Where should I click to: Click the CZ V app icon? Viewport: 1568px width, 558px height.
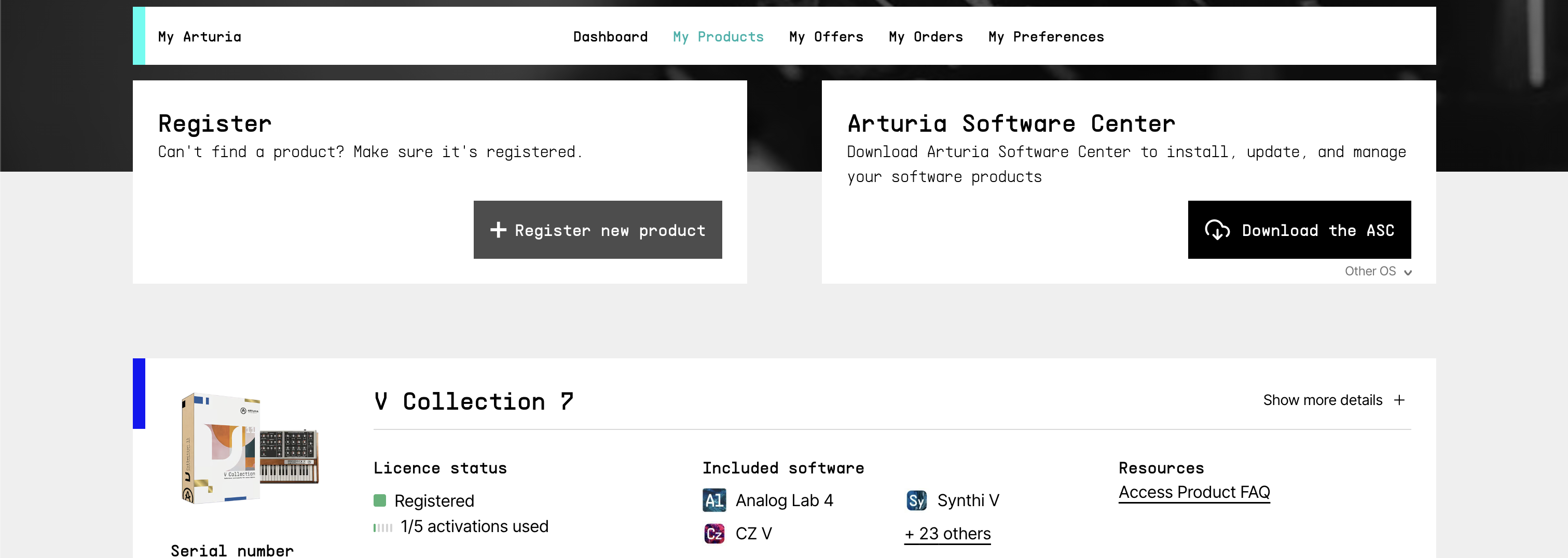click(x=714, y=534)
